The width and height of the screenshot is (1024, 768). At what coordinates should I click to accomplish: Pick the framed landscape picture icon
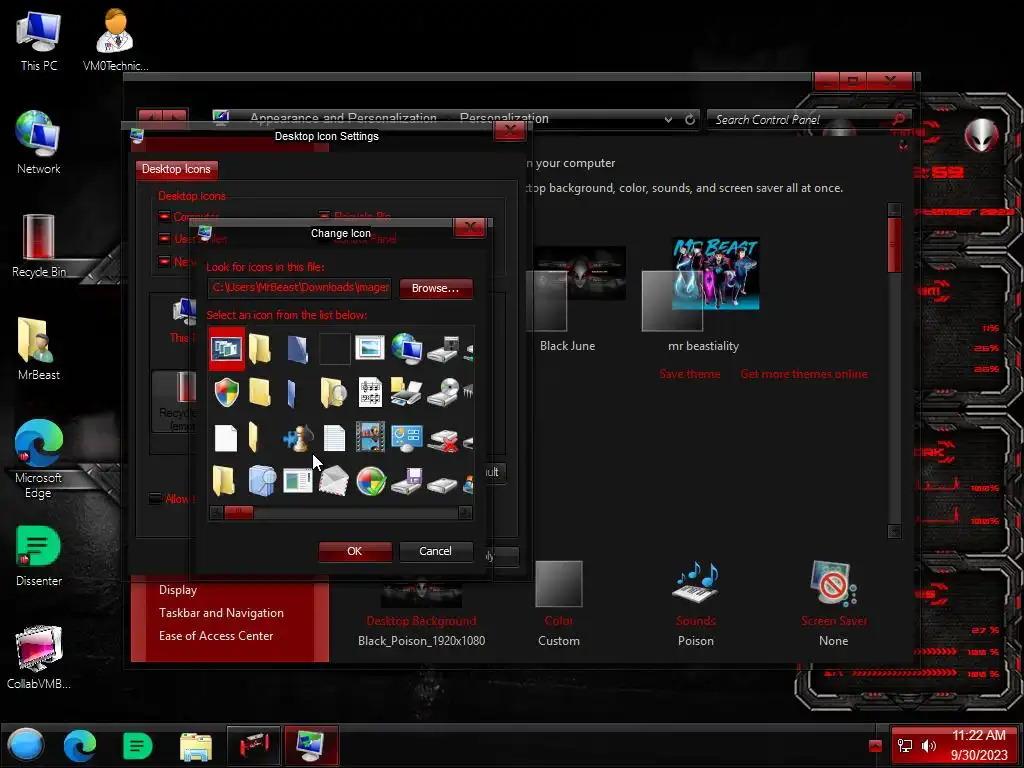click(370, 347)
